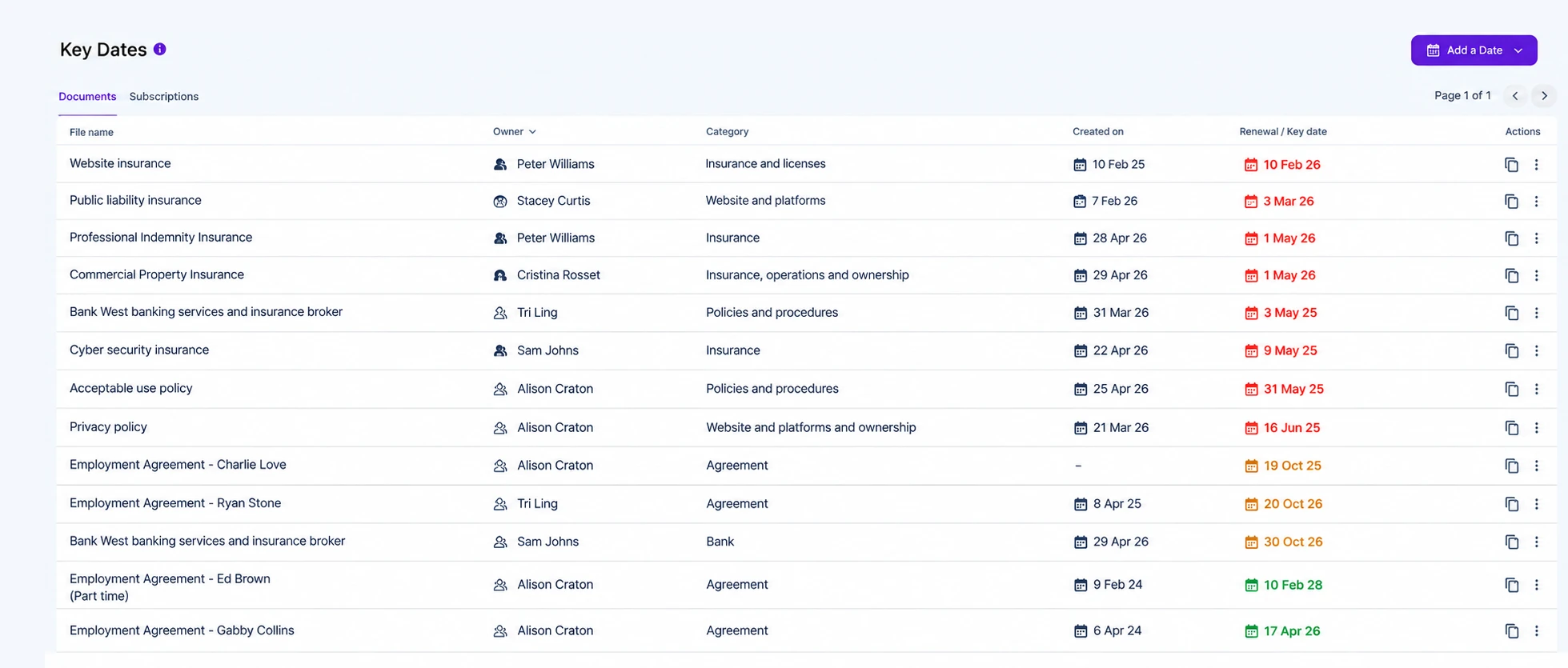
Task: Copy the Ed Brown agreement row
Action: pyautogui.click(x=1511, y=585)
